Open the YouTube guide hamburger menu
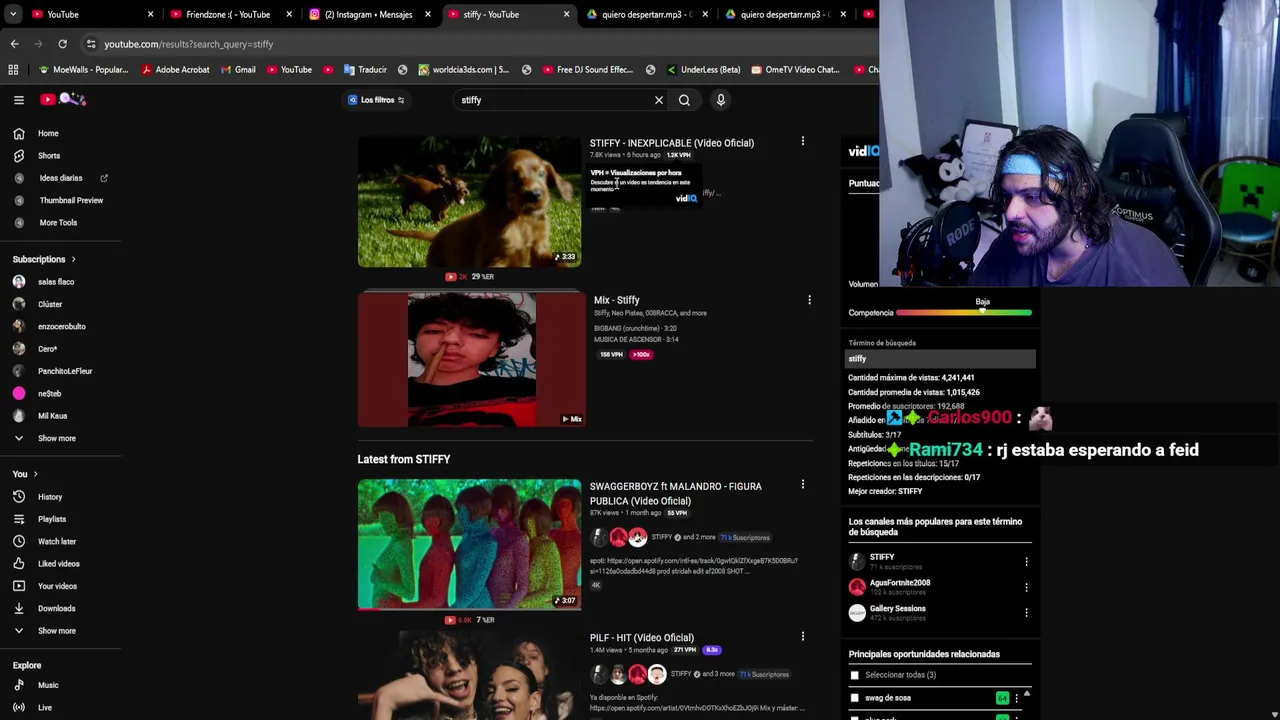Image resolution: width=1280 pixels, height=720 pixels. (19, 100)
